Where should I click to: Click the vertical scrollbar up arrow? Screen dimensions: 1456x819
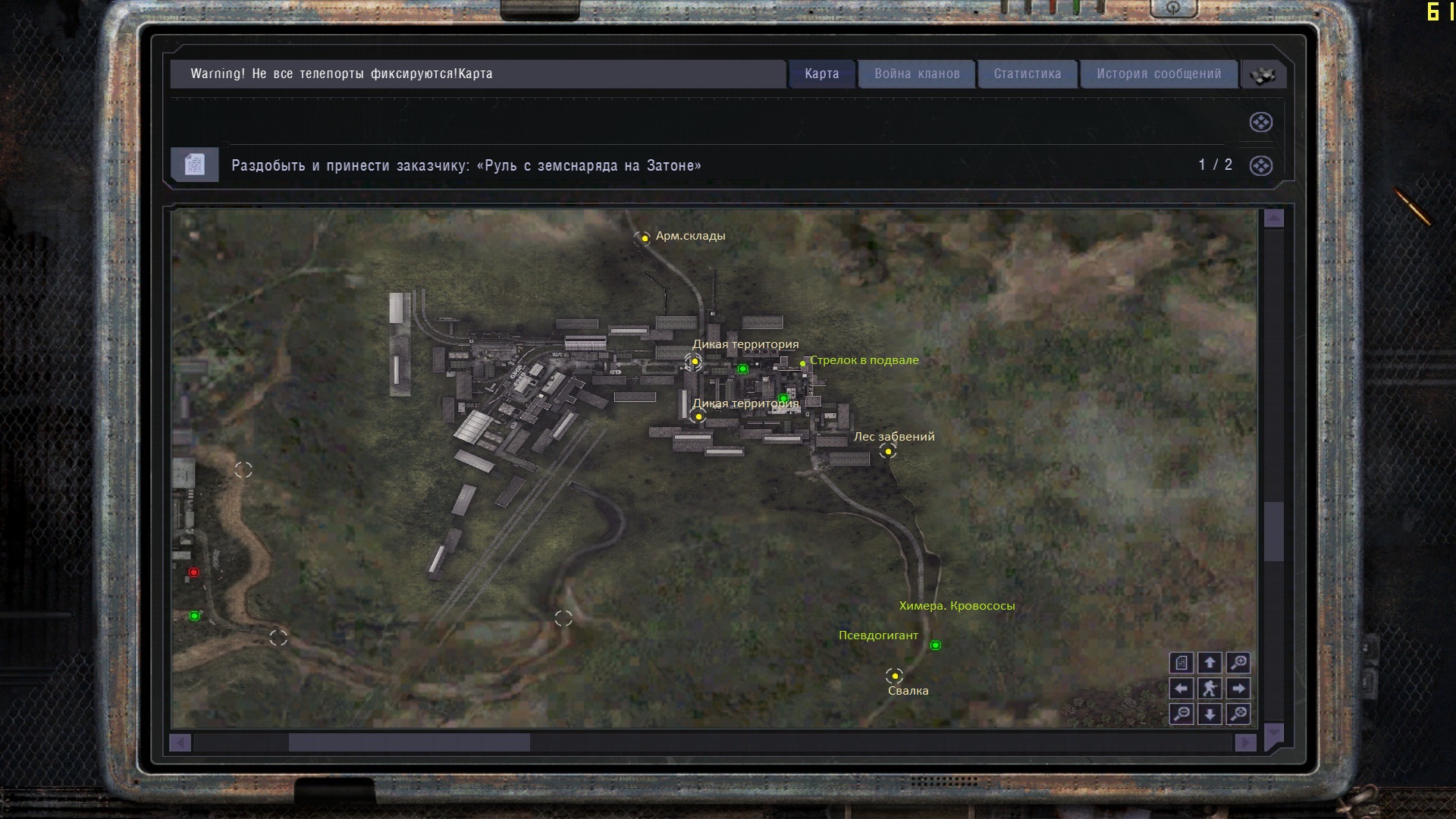(x=1274, y=218)
